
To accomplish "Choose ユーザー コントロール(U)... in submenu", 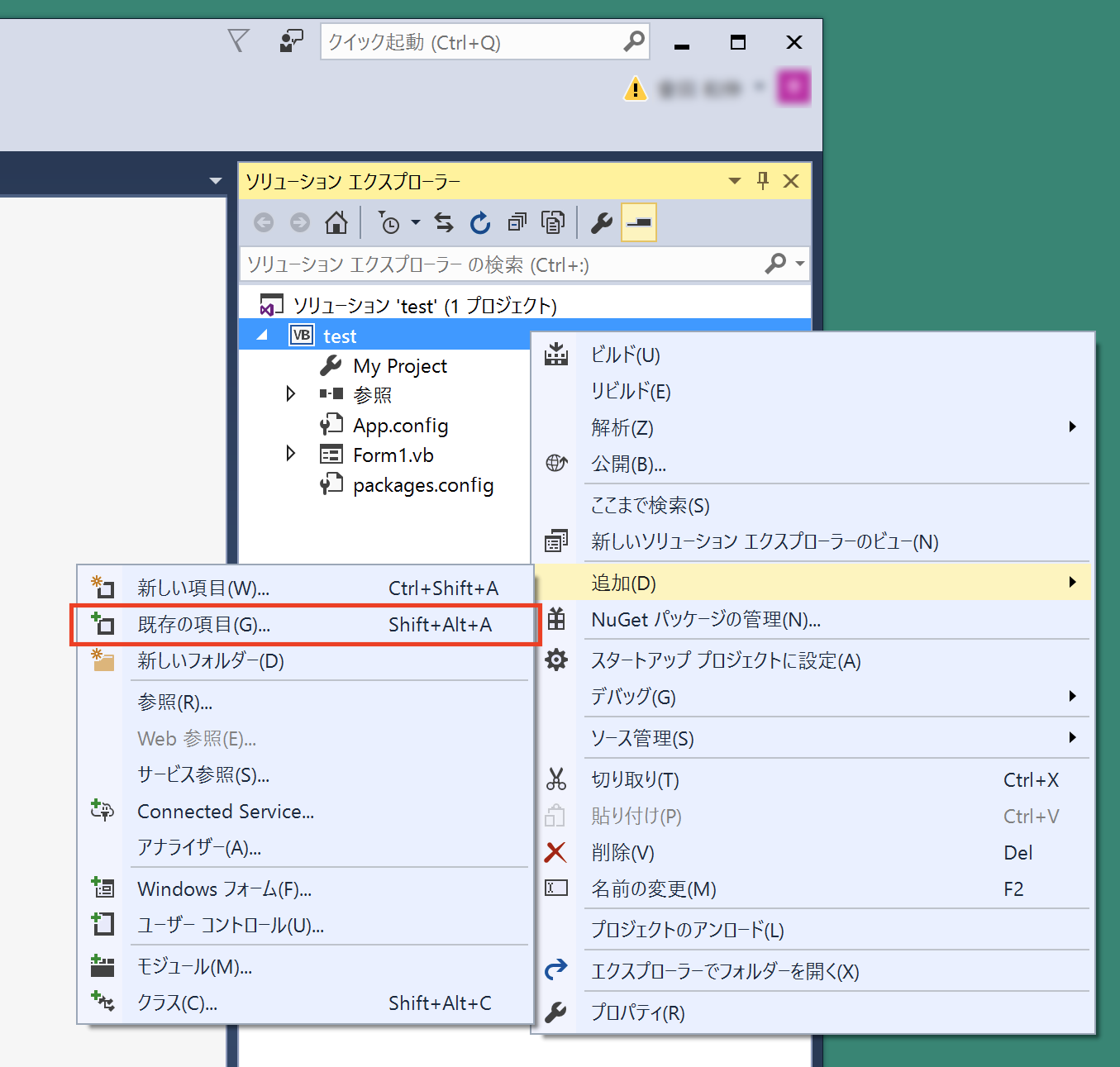I will click(306, 925).
